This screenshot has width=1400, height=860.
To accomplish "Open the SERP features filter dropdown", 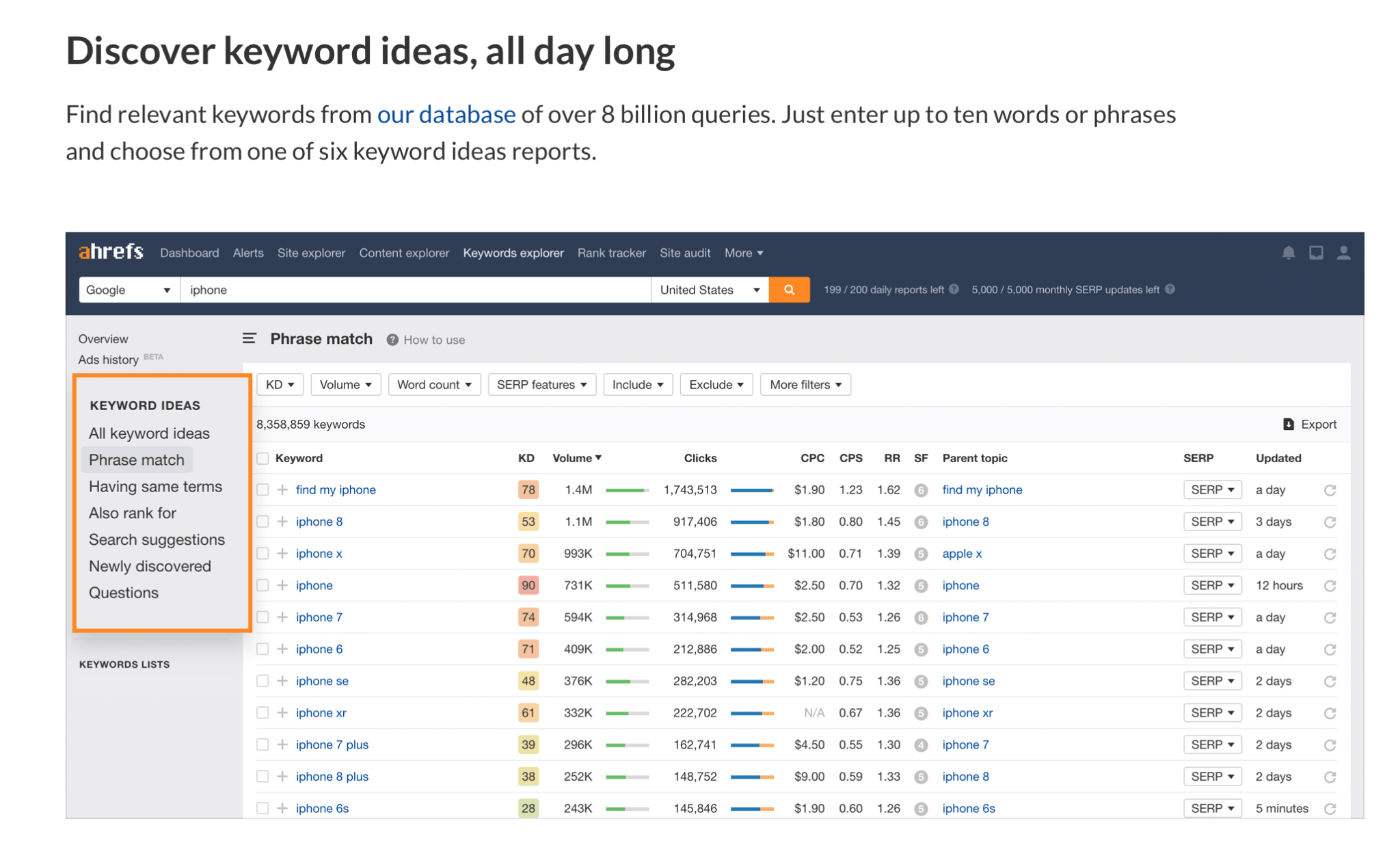I will point(541,384).
